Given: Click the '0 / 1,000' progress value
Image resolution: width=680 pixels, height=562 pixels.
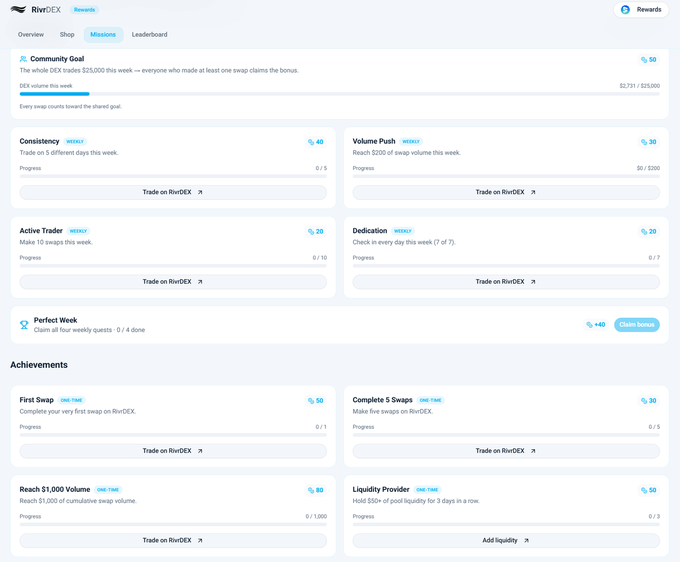Looking at the screenshot, I should 316,516.
